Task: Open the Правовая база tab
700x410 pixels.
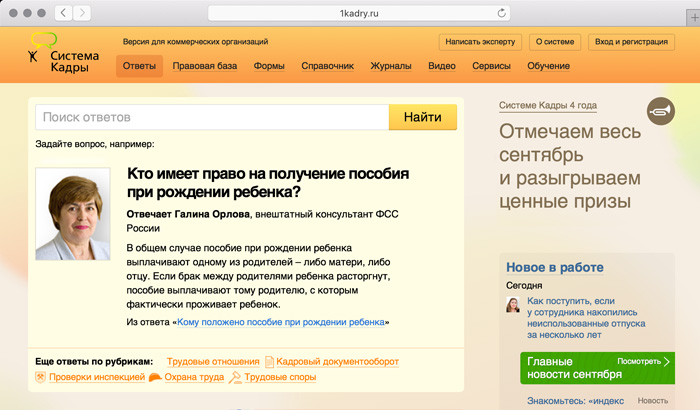Action: (204, 66)
